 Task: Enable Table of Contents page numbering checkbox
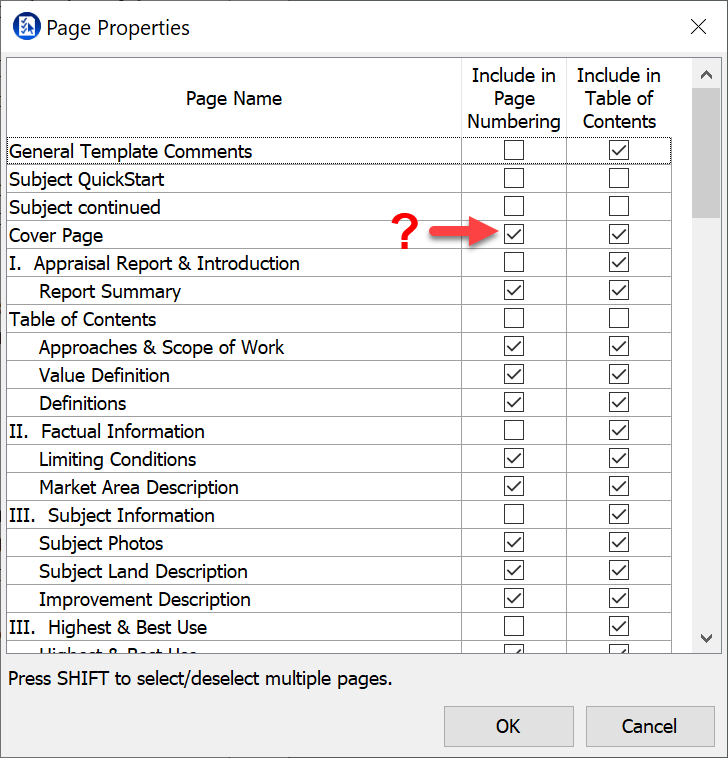(514, 319)
